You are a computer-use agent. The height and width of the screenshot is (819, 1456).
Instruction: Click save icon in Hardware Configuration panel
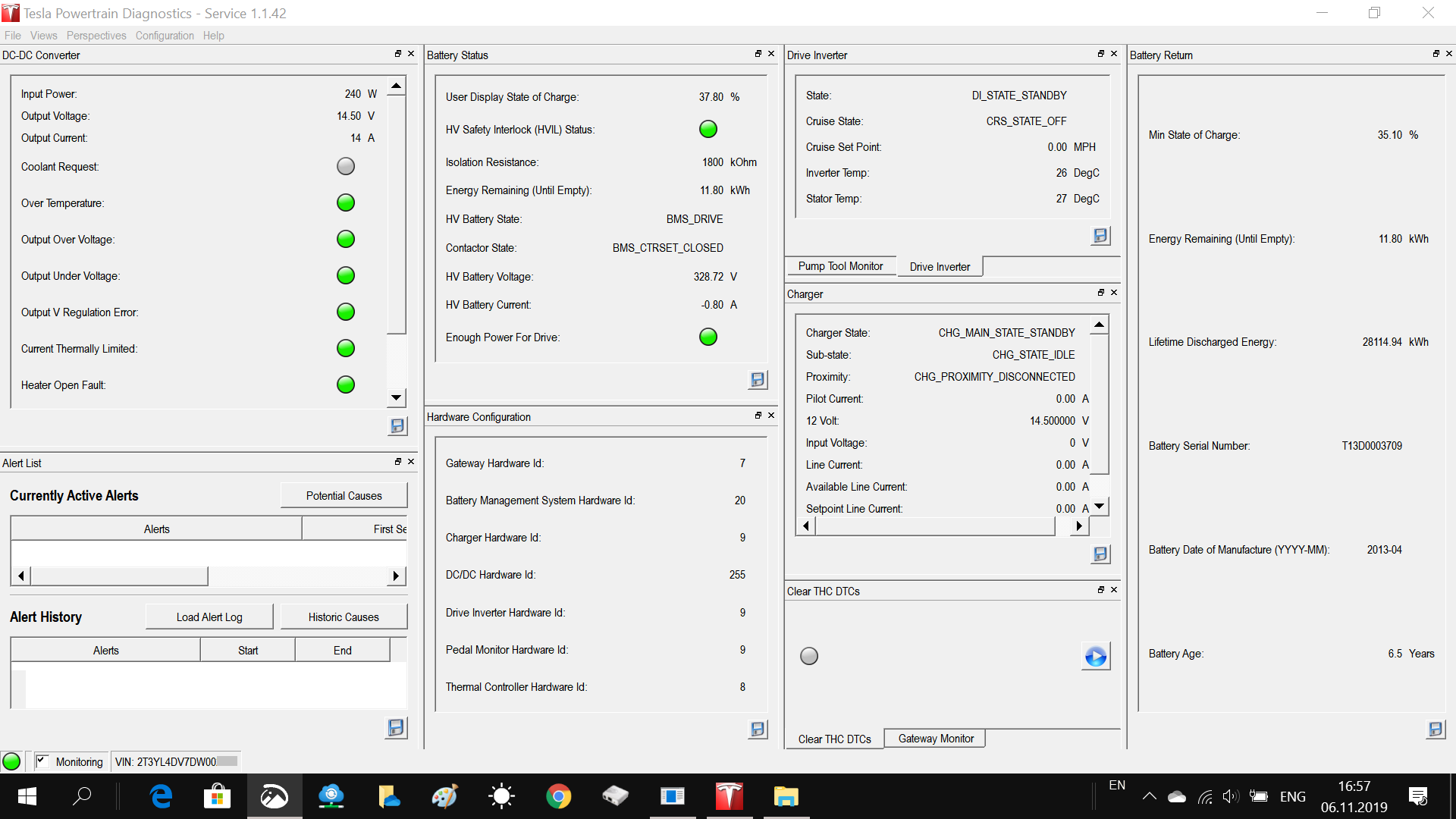[x=758, y=730]
